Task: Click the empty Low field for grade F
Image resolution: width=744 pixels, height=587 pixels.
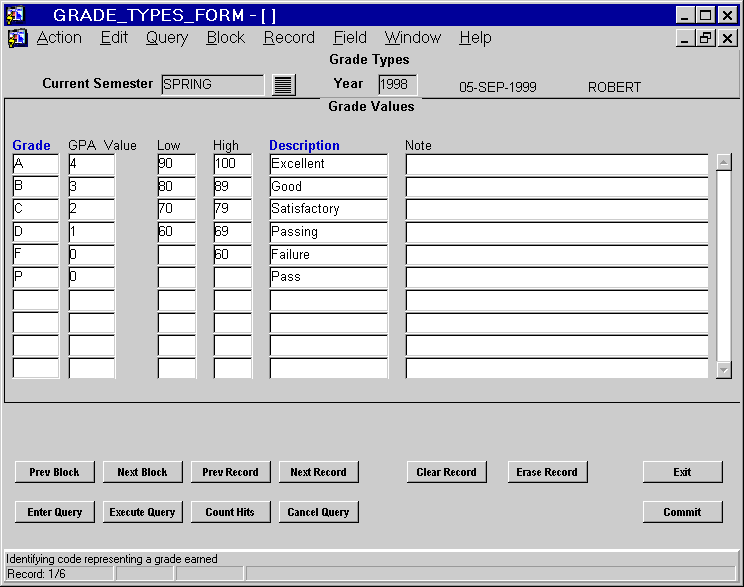Action: [x=177, y=255]
